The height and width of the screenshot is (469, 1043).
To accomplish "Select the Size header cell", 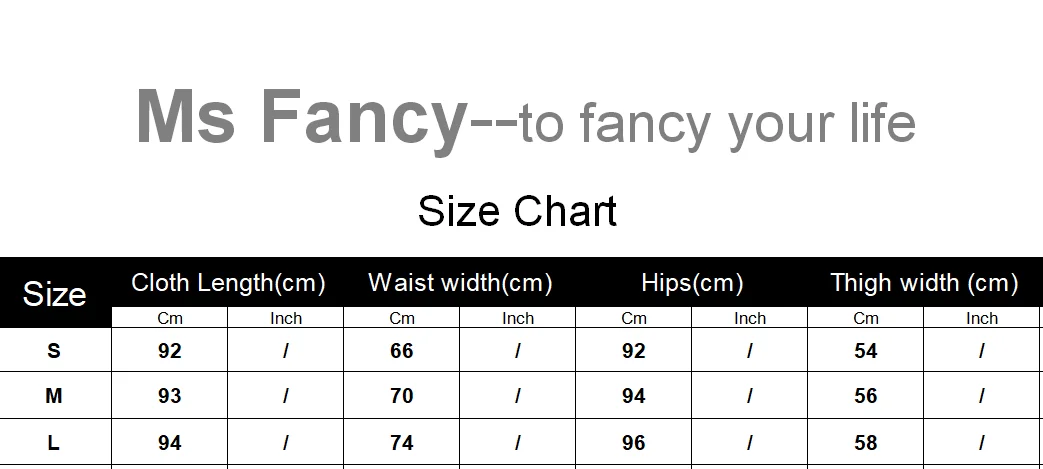I will (55, 294).
